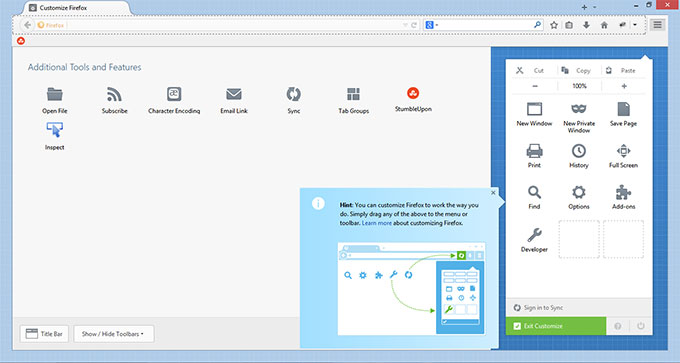Select the Customize Firefox tab
This screenshot has width=680, height=363.
click(76, 8)
